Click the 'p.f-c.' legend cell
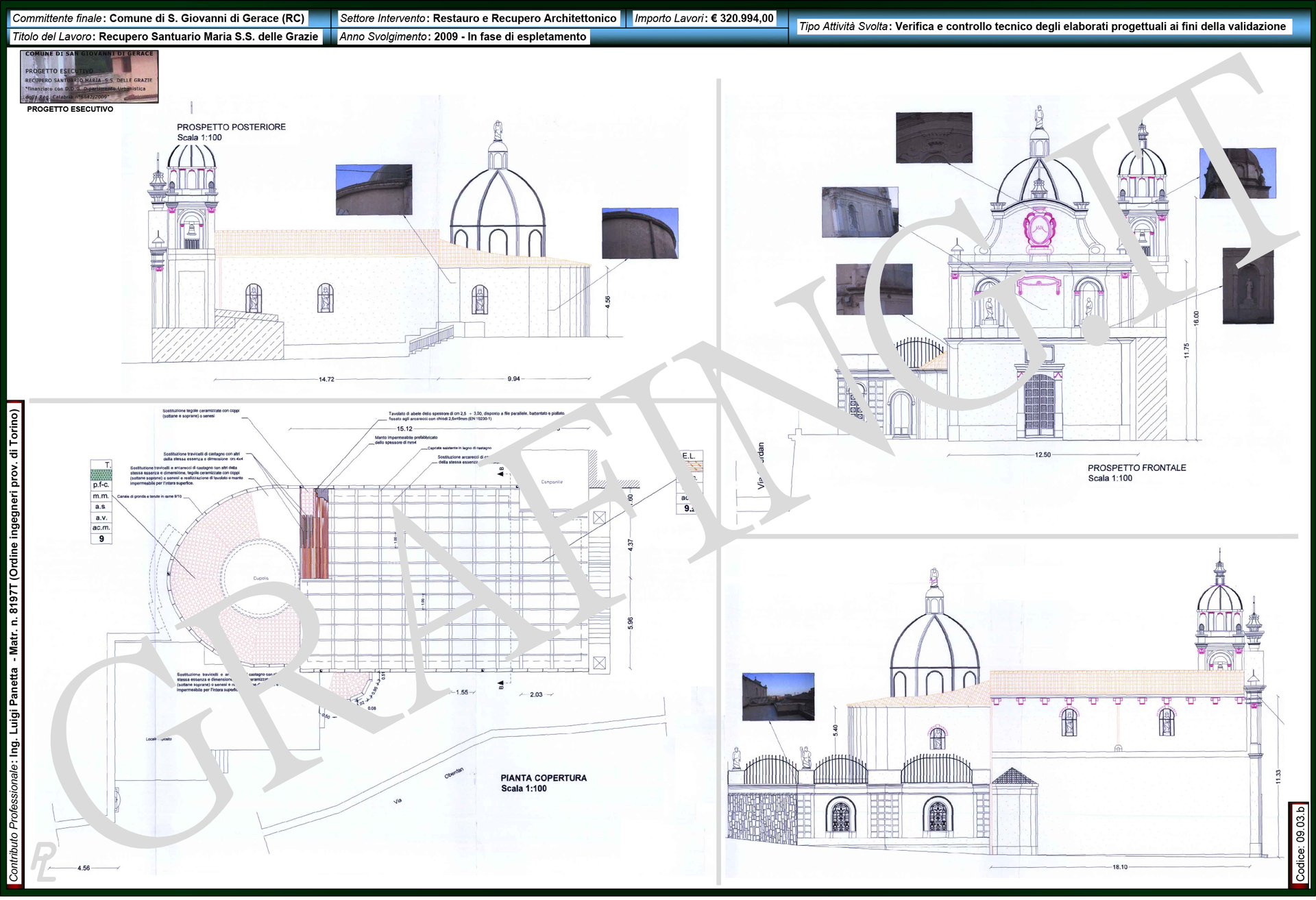The width and height of the screenshot is (1316, 900). pos(101,485)
